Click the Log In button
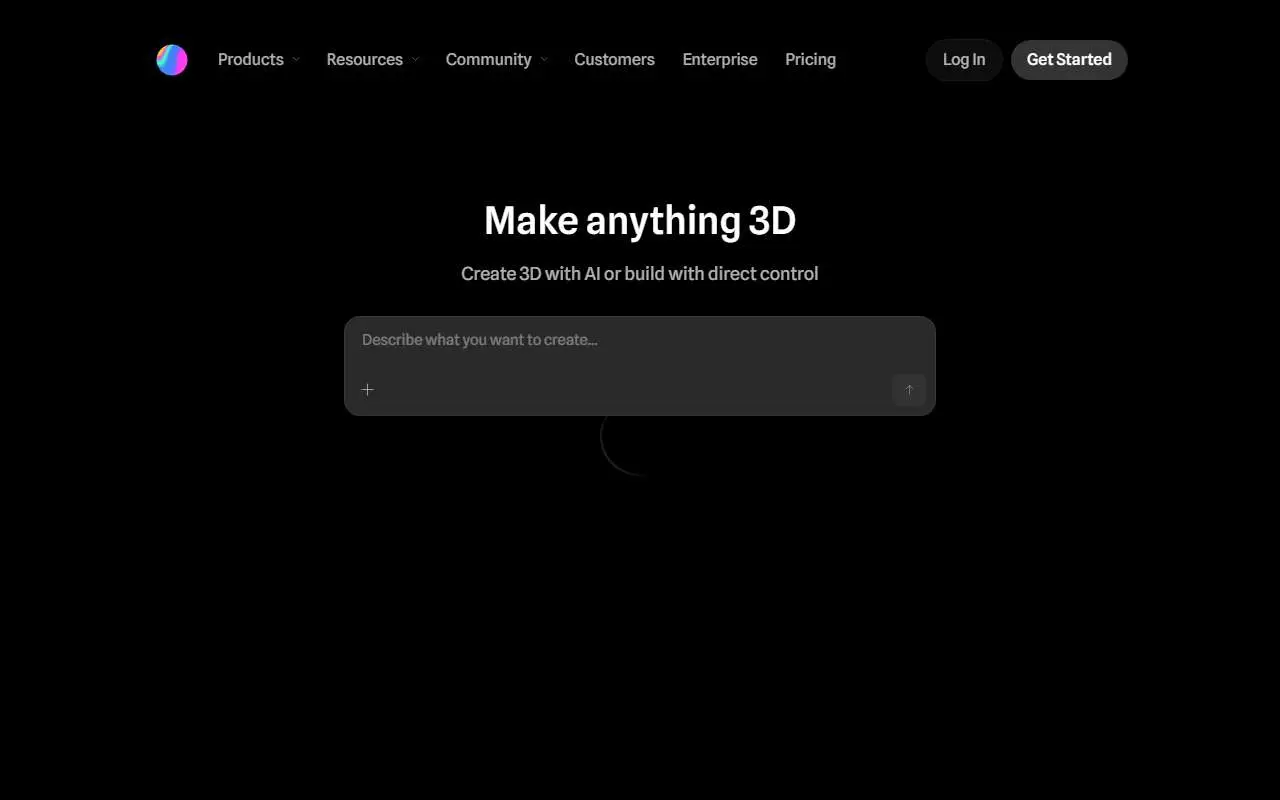The width and height of the screenshot is (1280, 800). click(964, 60)
